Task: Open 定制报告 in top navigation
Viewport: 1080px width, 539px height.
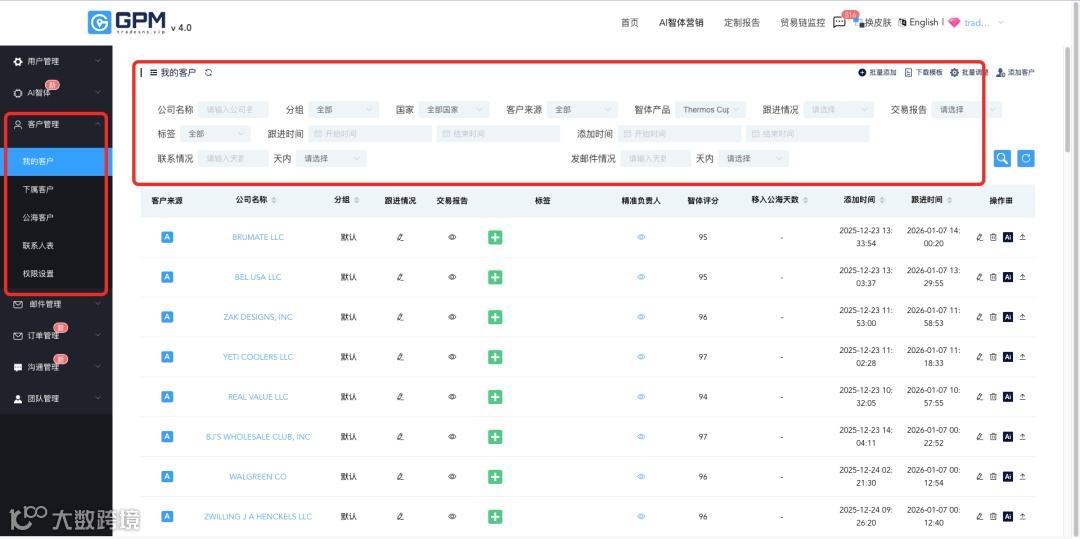Action: tap(742, 23)
